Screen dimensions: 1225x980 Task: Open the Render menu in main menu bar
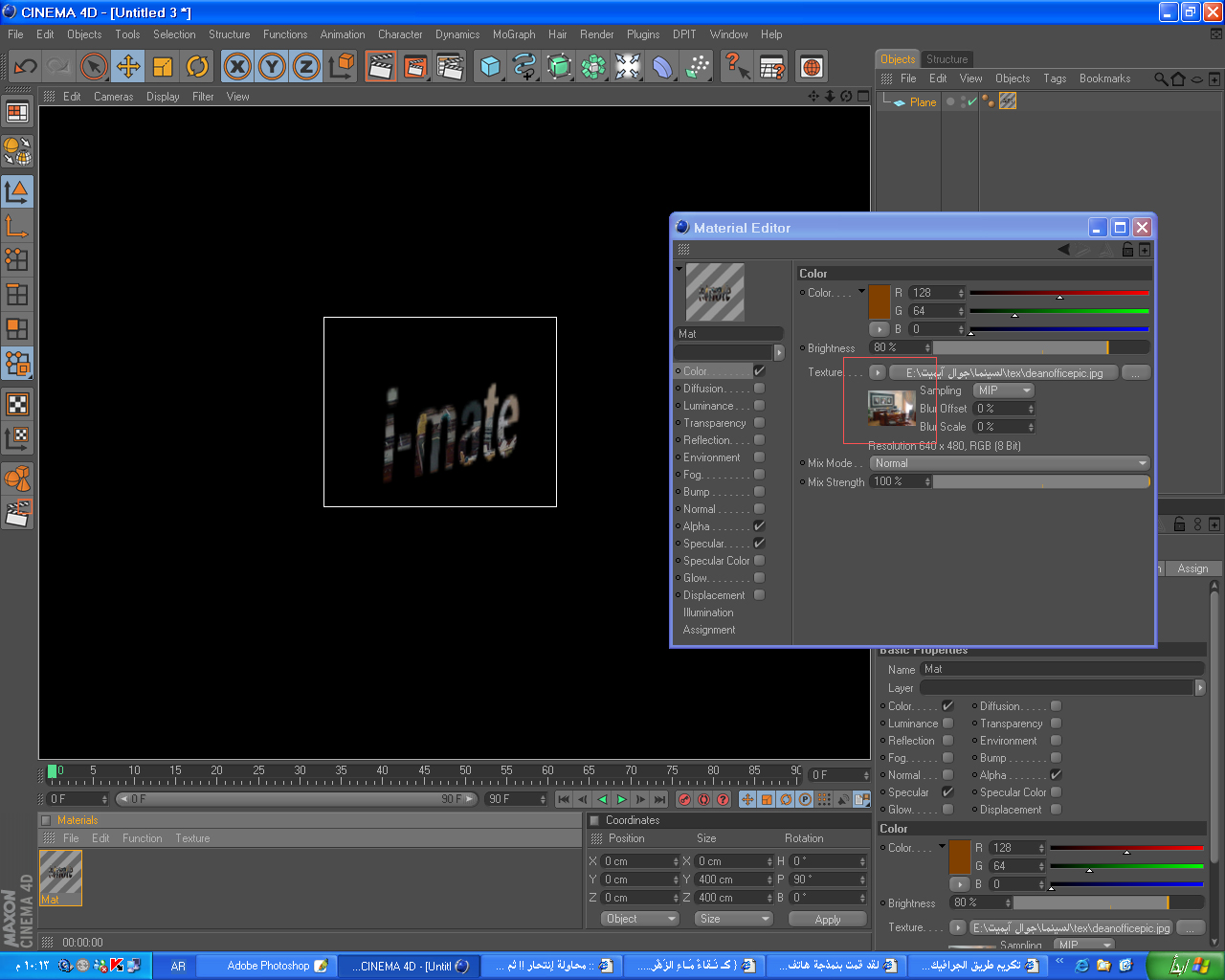pos(596,34)
